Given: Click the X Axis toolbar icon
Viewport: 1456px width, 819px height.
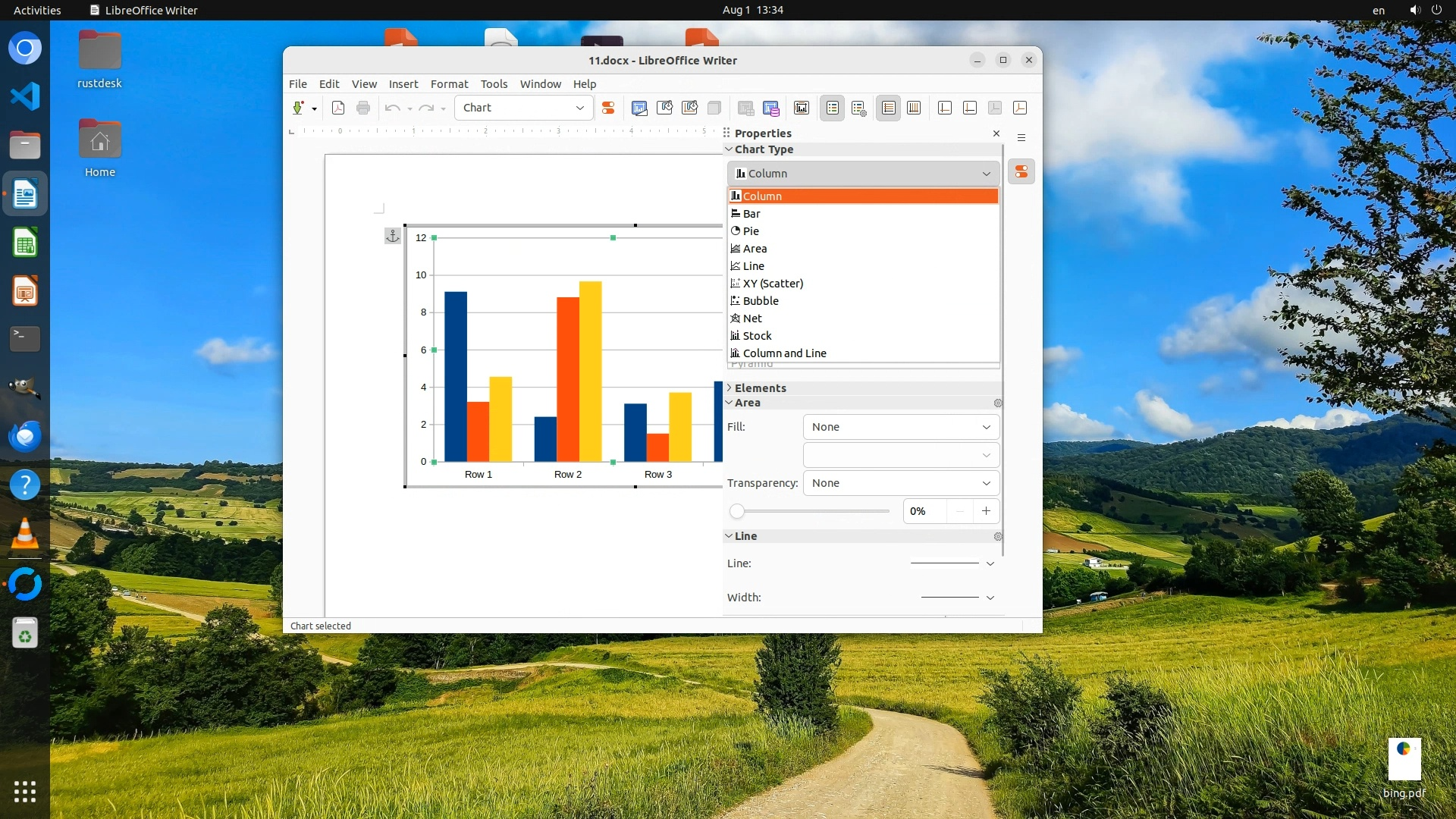Looking at the screenshot, I should 945,108.
